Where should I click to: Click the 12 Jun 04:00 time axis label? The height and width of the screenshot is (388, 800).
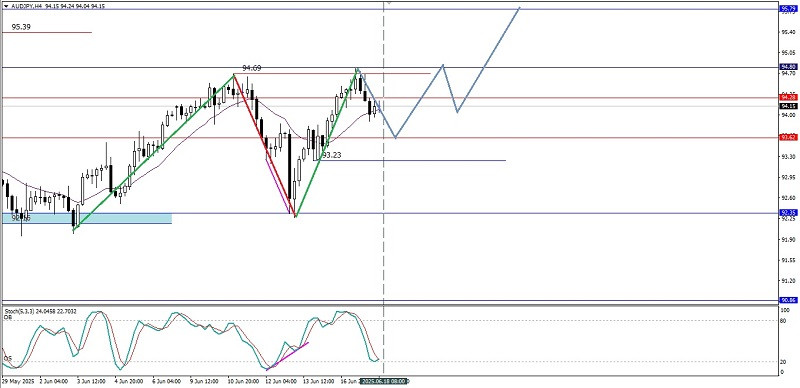[281, 381]
